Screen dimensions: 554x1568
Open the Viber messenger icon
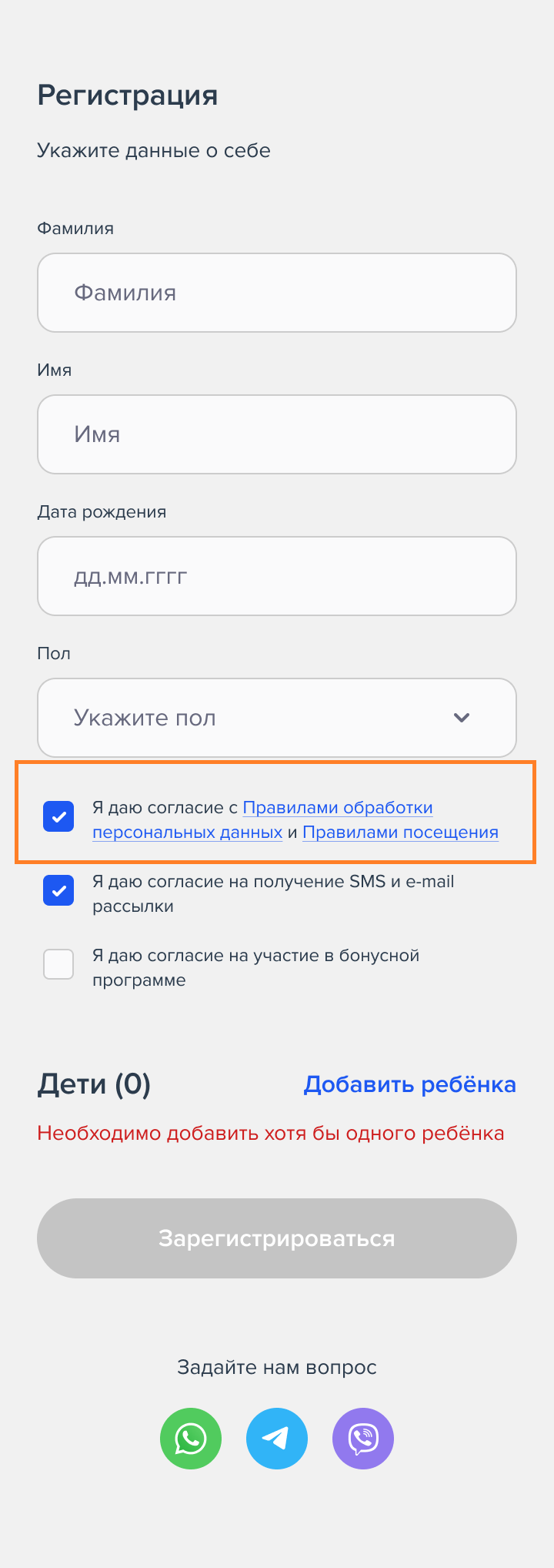coord(363,1439)
